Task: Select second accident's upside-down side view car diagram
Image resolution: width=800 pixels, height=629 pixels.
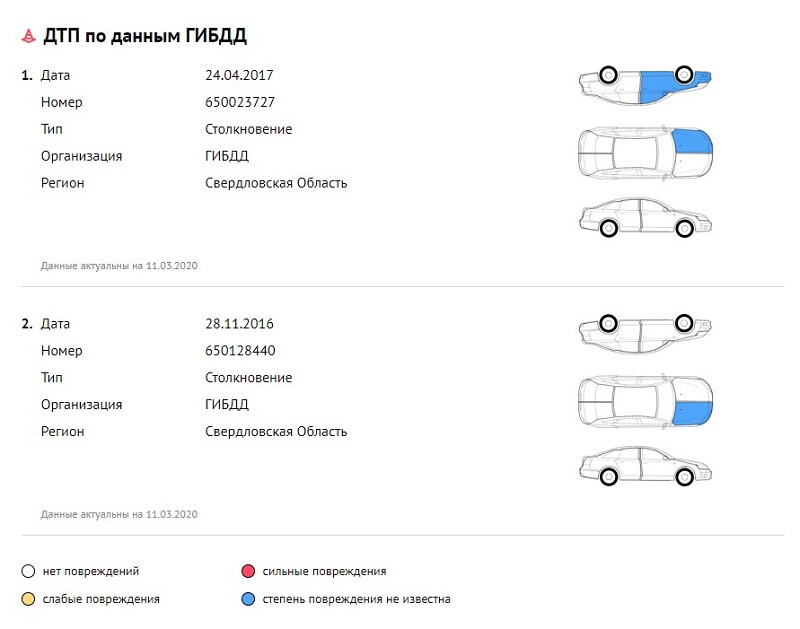Action: (645, 334)
